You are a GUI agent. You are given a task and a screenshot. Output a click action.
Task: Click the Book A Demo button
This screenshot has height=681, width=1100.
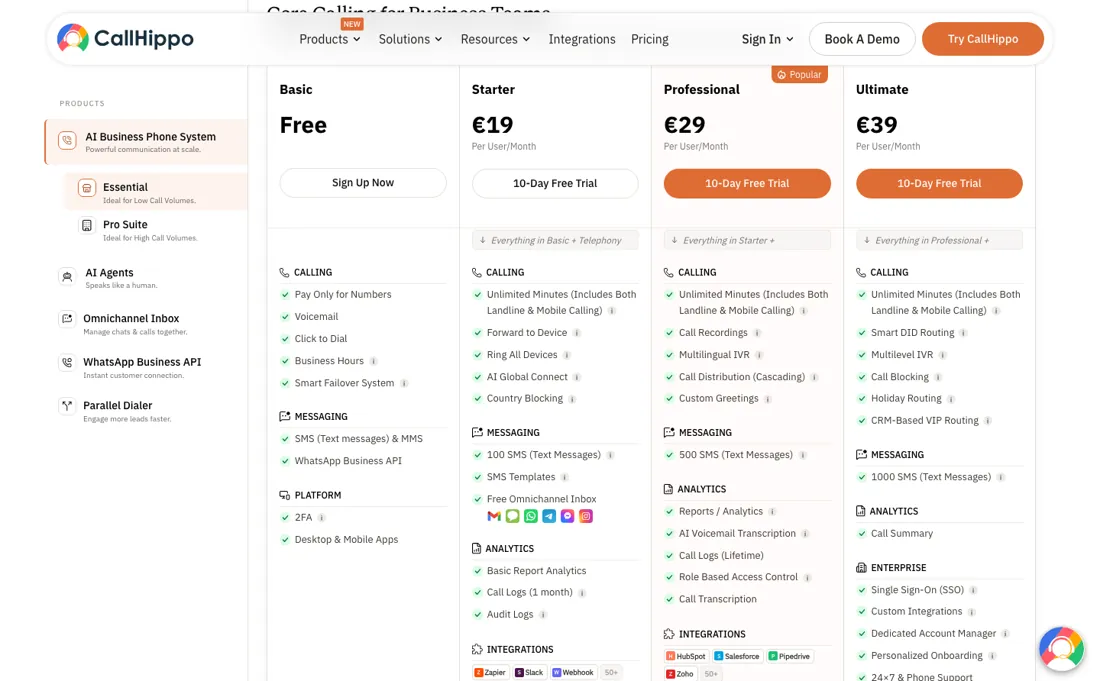pos(861,39)
